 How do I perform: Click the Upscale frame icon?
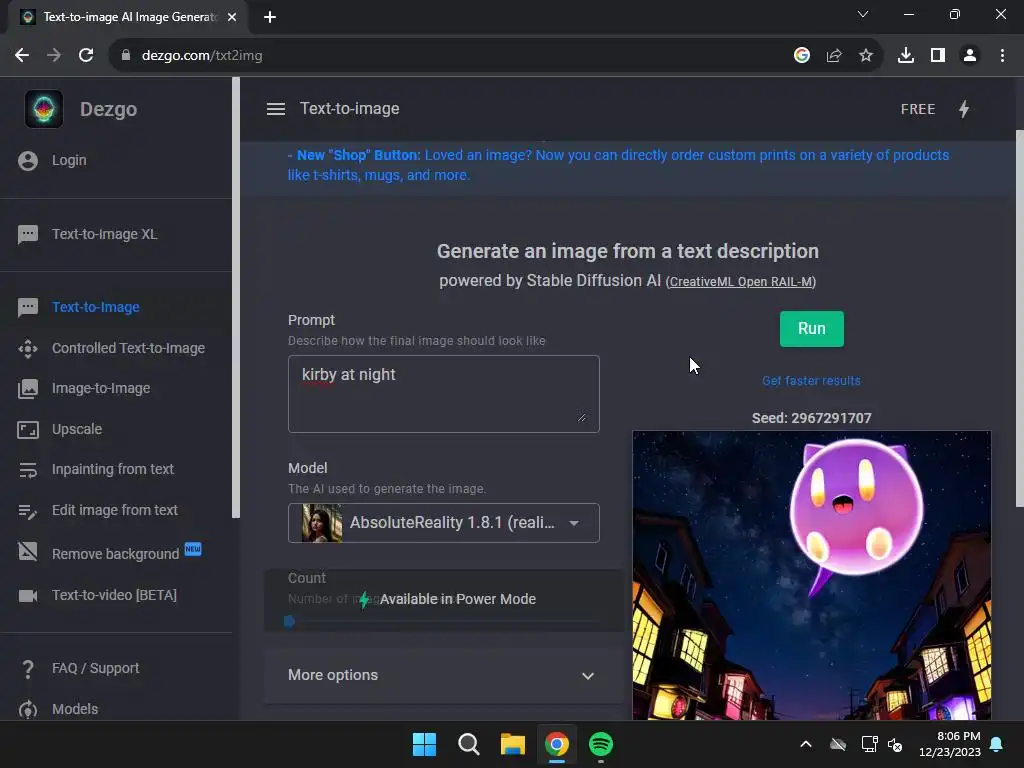pos(28,430)
